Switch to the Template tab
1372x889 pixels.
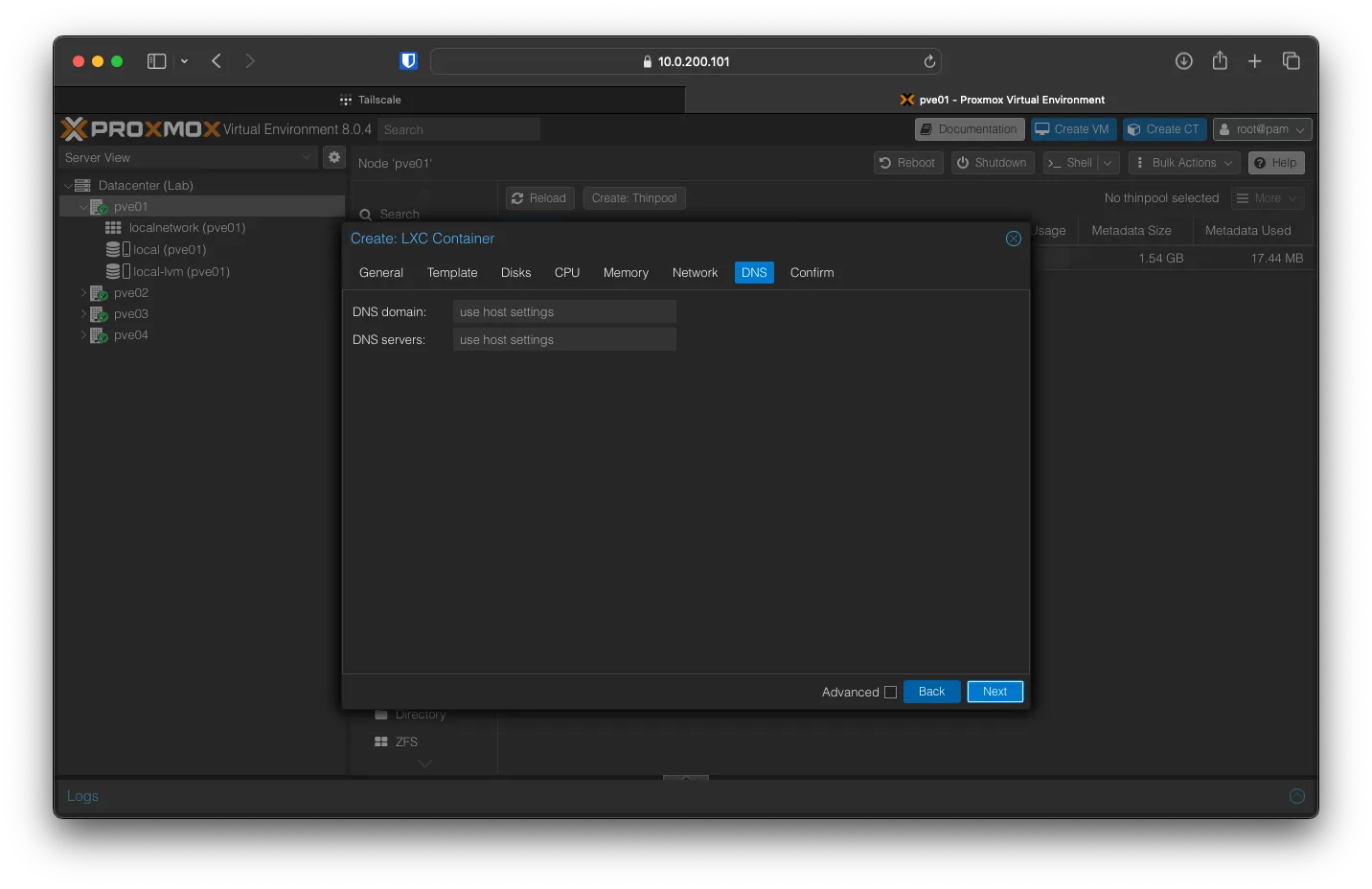(x=452, y=273)
